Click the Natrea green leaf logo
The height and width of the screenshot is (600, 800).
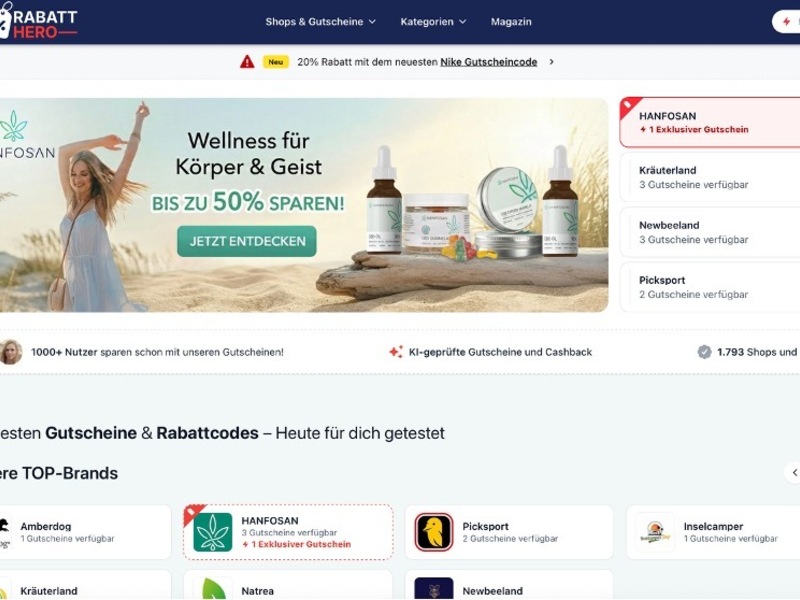[x=213, y=589]
